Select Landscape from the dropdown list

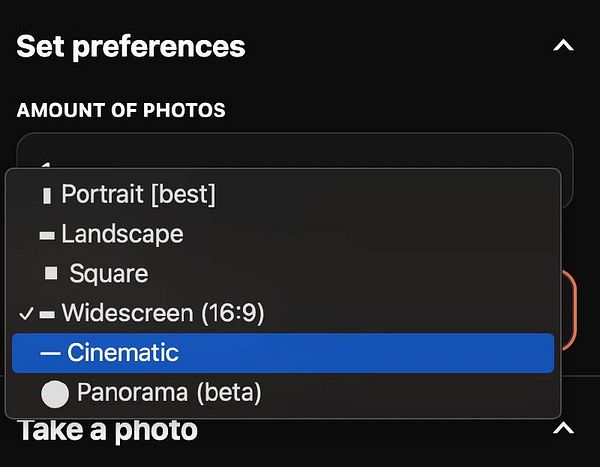[122, 234]
